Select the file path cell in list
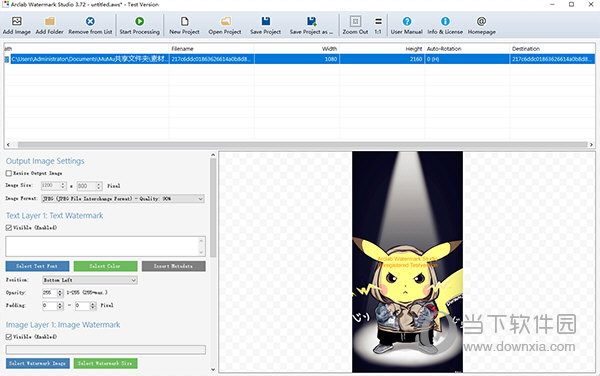The height and width of the screenshot is (376, 600). point(89,59)
